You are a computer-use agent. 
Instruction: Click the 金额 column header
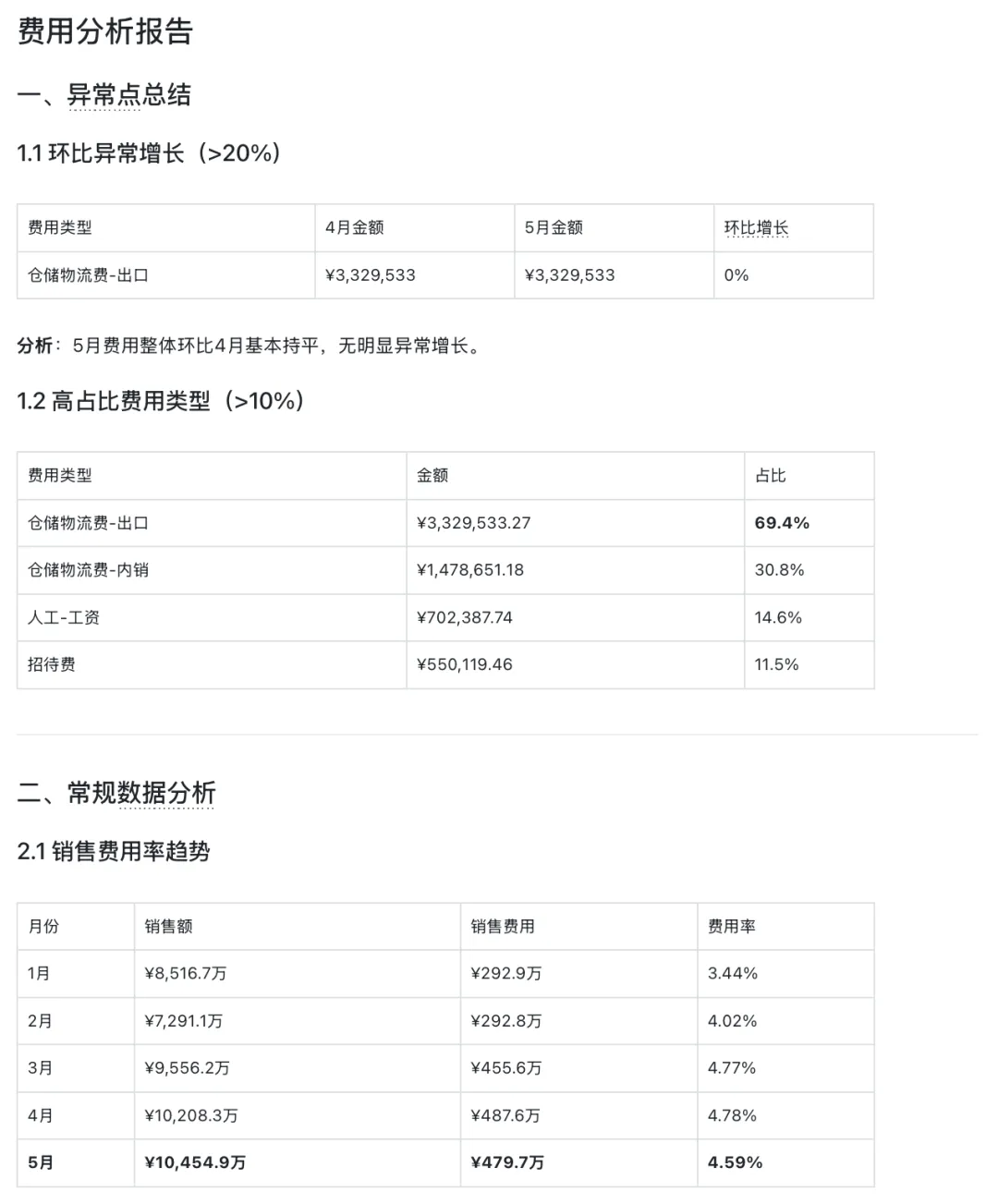tap(432, 475)
